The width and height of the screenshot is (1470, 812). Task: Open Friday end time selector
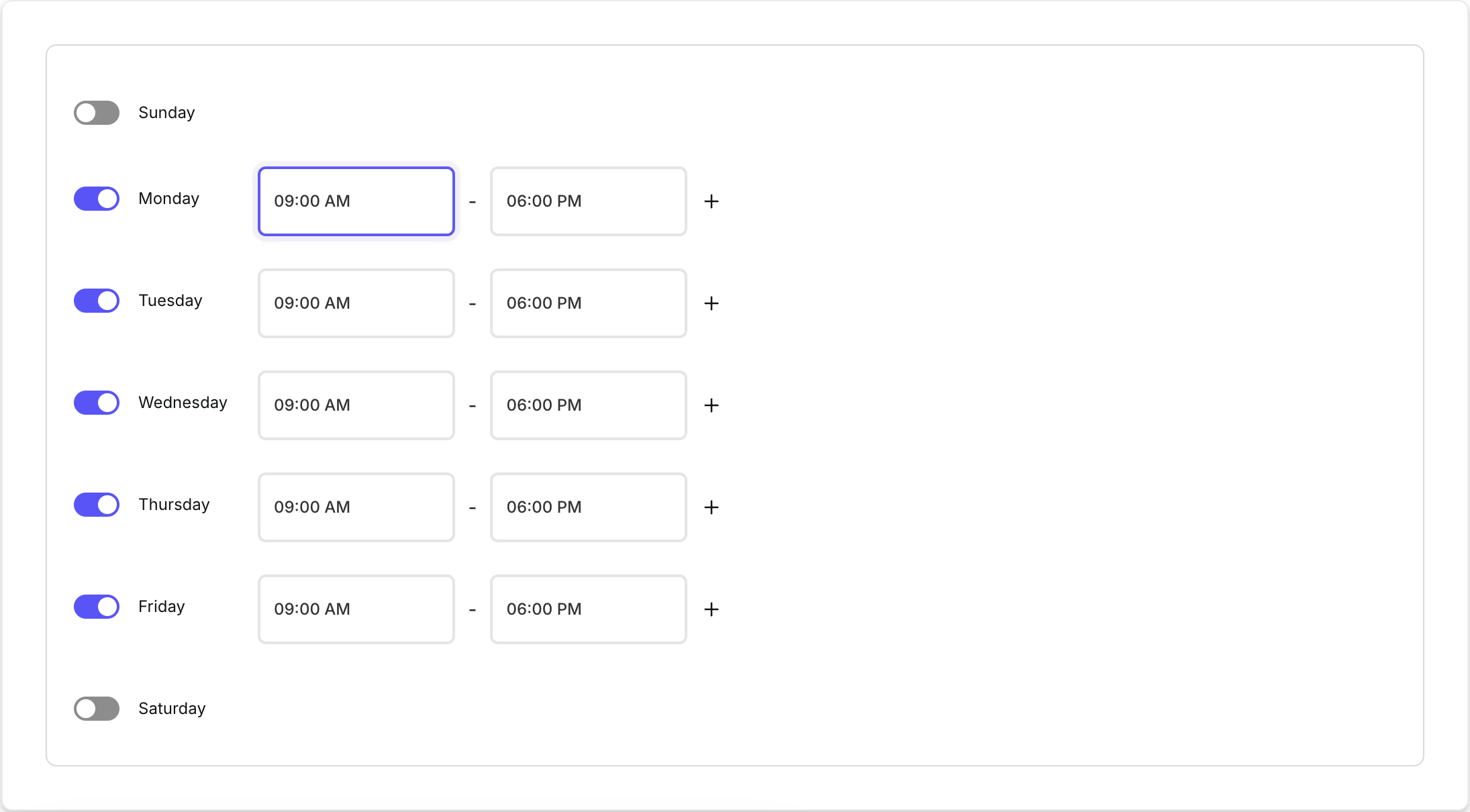coord(589,609)
